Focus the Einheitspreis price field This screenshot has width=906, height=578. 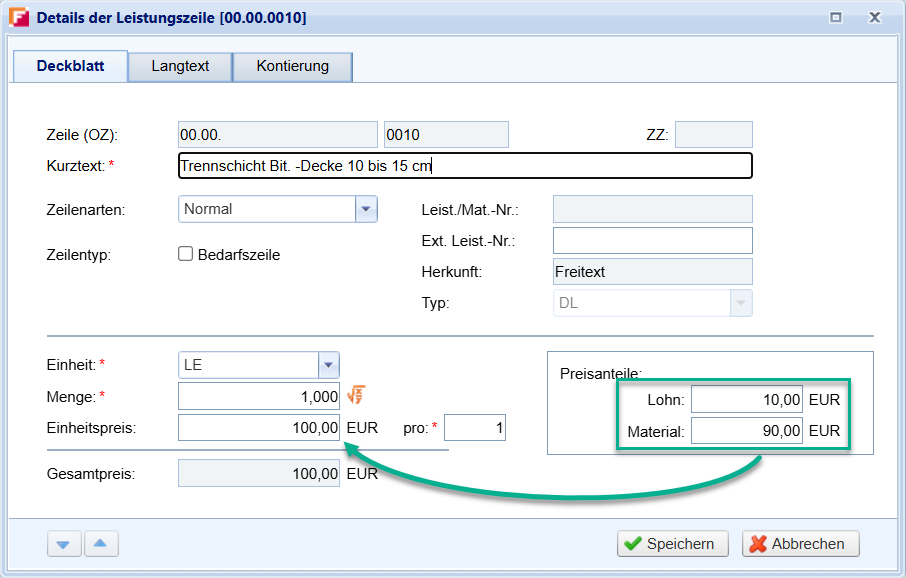[259, 428]
